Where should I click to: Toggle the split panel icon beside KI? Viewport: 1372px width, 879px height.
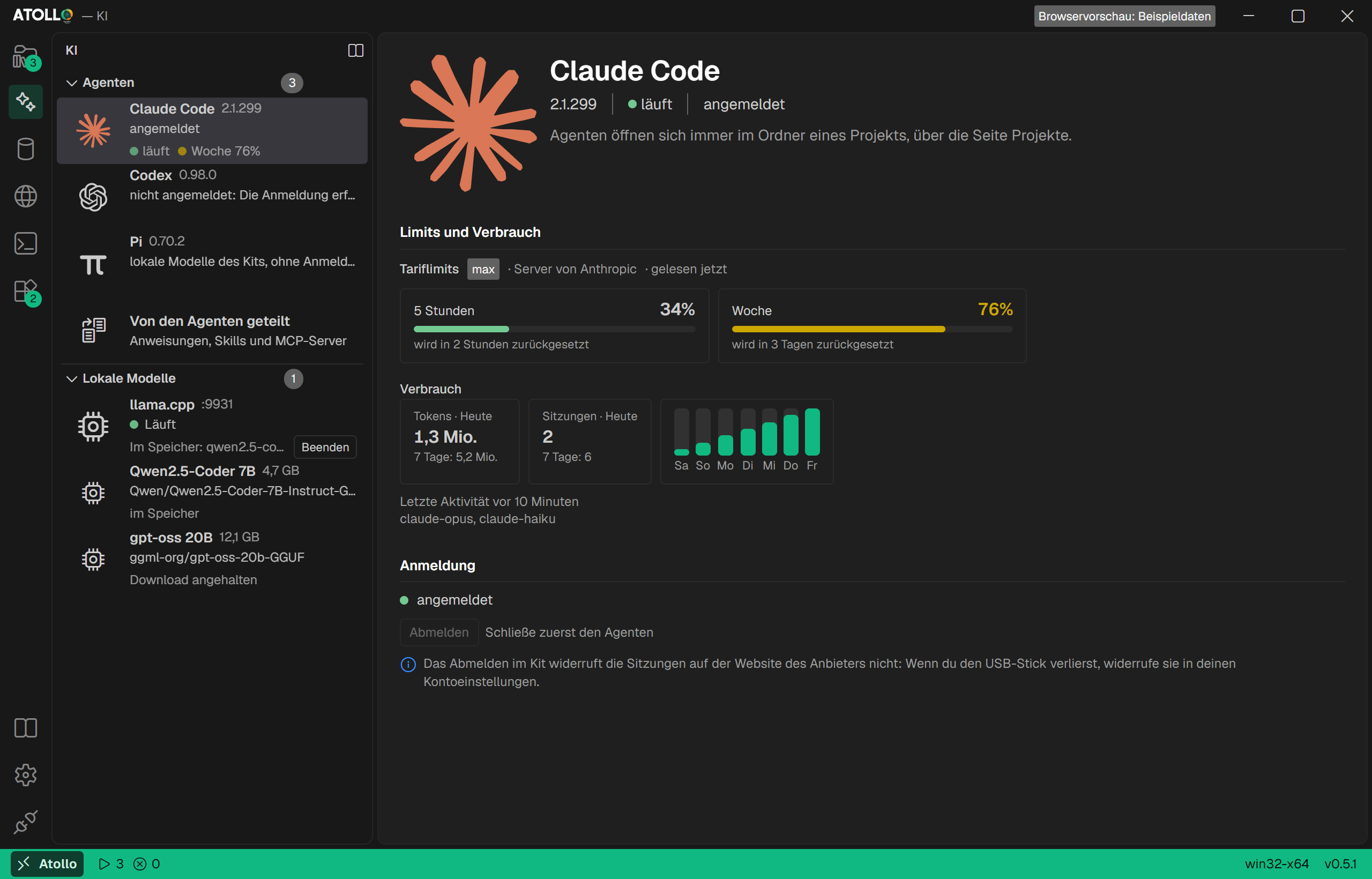[355, 50]
